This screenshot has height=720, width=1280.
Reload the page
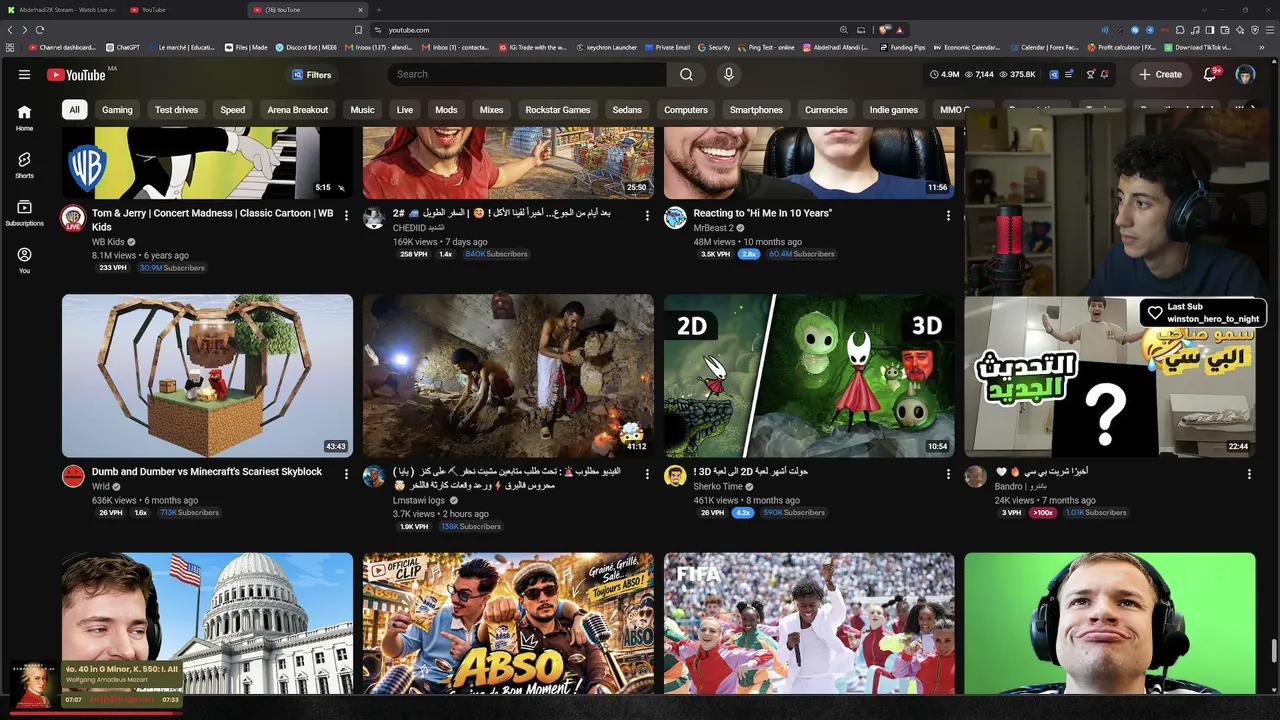(40, 30)
